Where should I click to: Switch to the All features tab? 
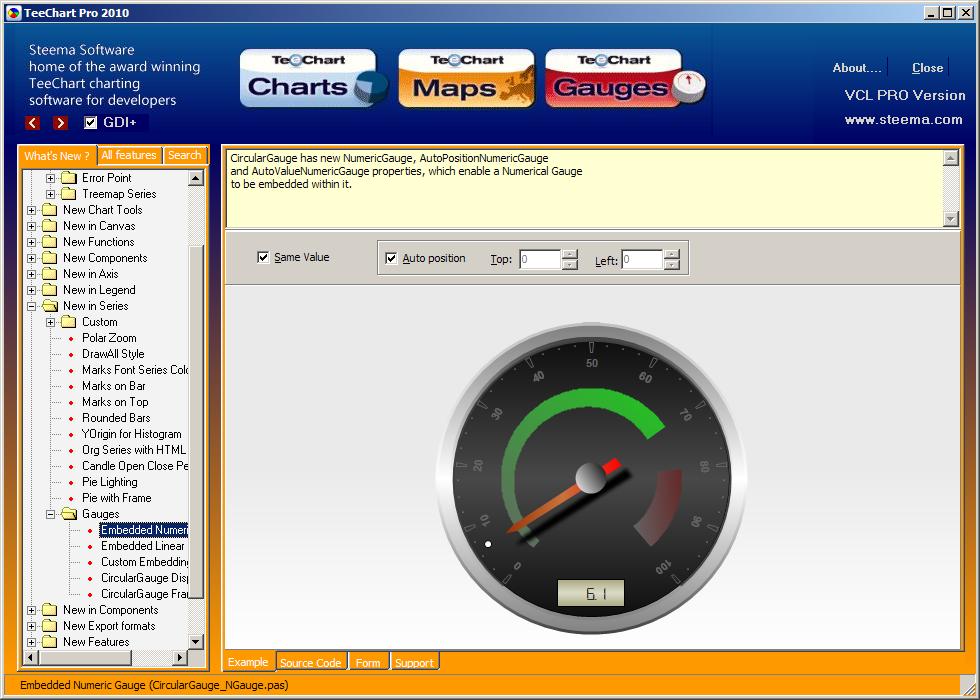129,155
